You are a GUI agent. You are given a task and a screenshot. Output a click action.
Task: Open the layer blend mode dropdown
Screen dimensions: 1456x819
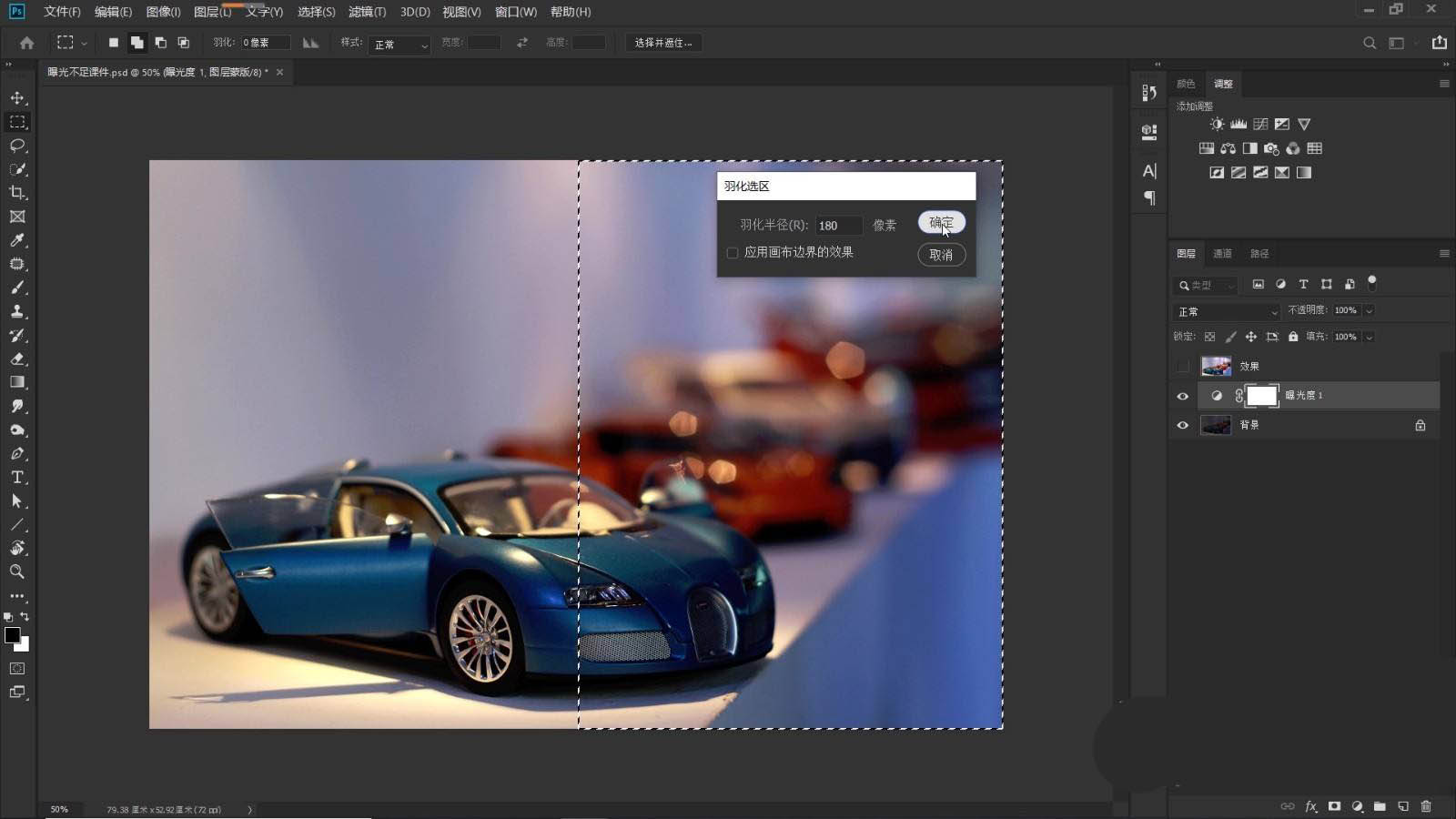click(1227, 311)
